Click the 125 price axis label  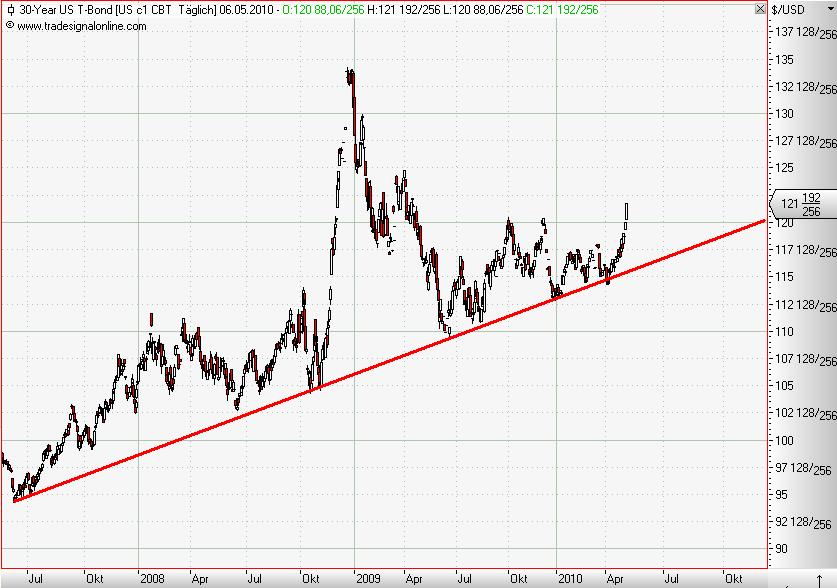[784, 168]
